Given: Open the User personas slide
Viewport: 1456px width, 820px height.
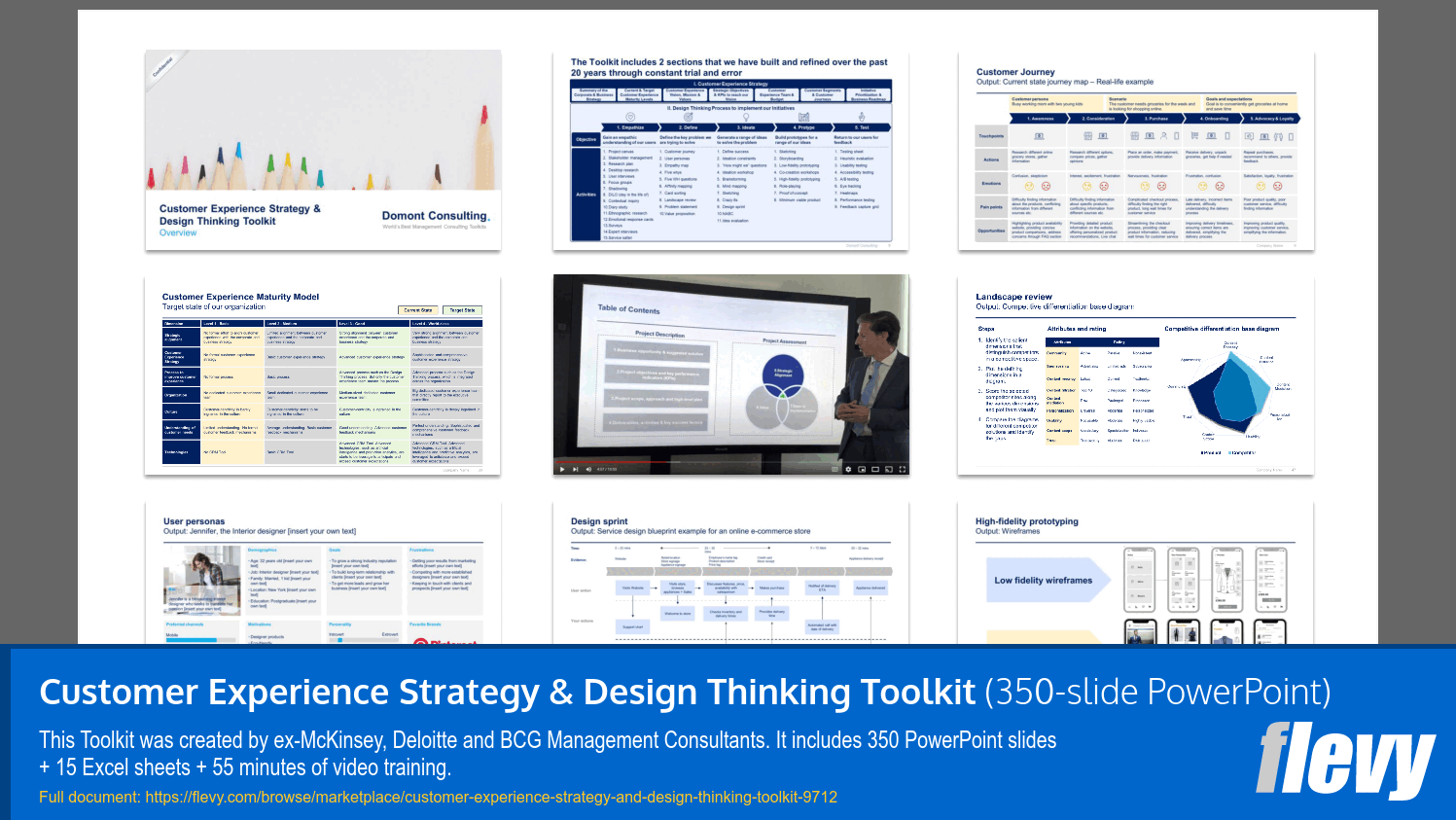Looking at the screenshot, I should click(323, 572).
